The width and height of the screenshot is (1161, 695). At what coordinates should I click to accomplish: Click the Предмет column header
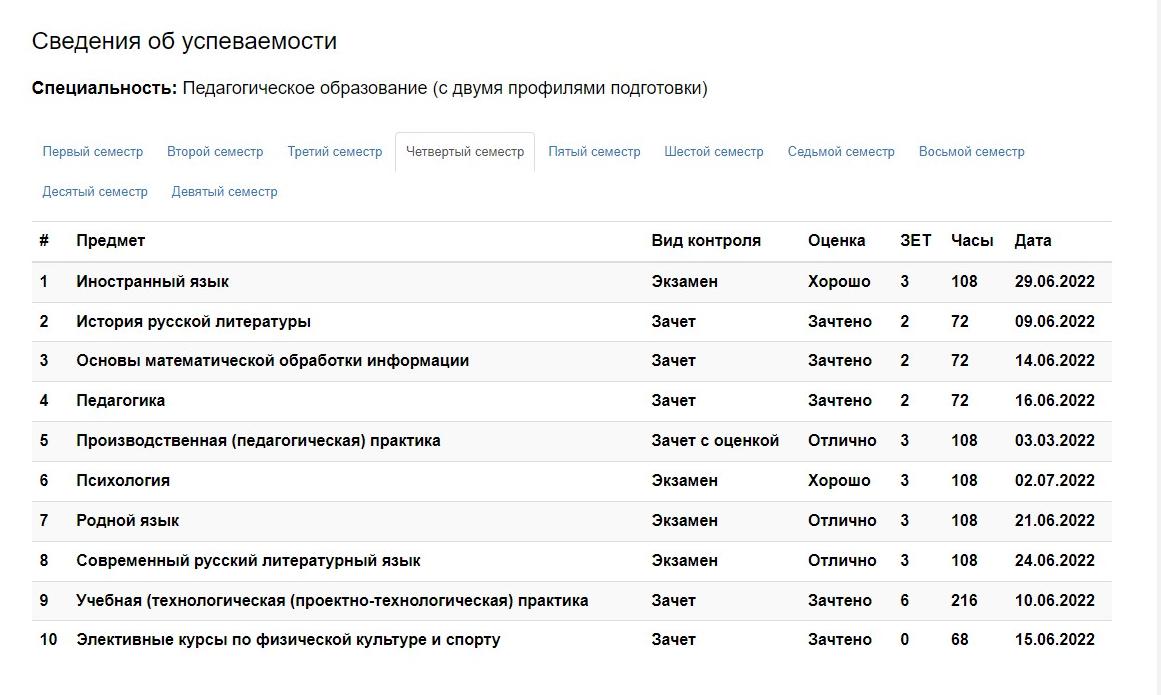pyautogui.click(x=110, y=241)
